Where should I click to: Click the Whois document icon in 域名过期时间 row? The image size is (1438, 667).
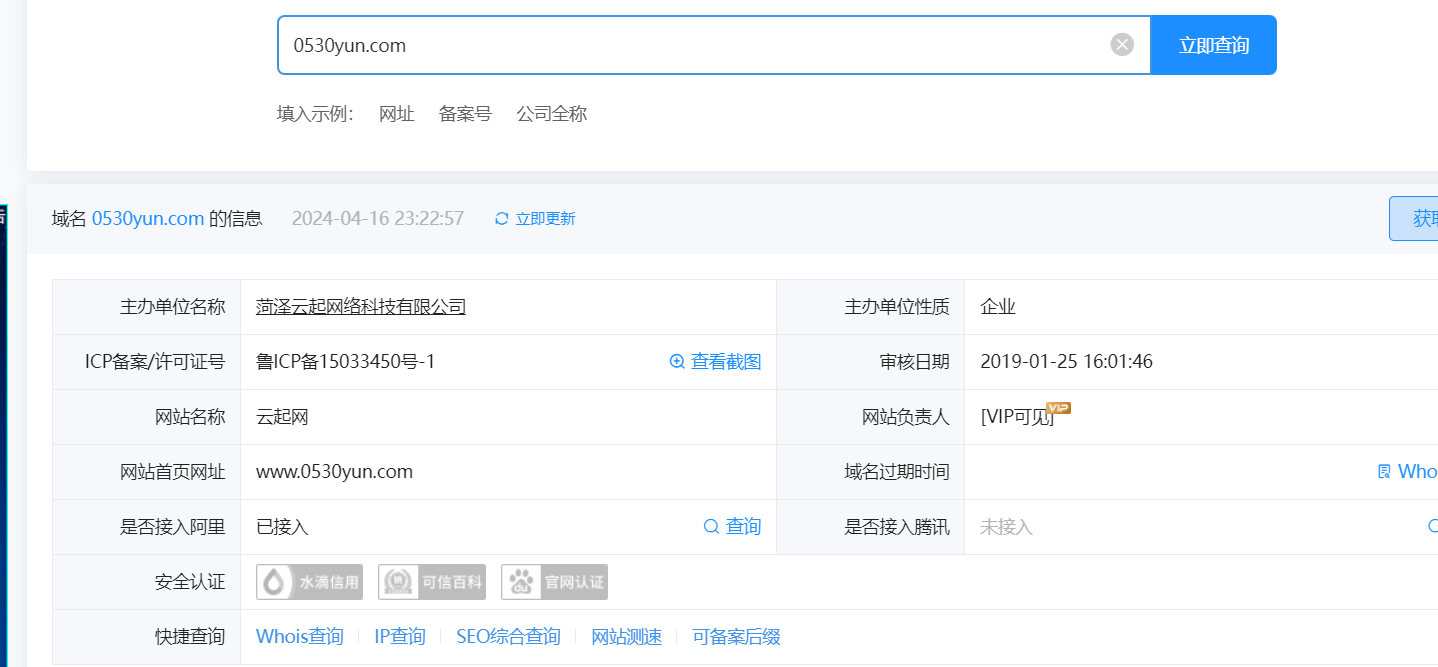click(x=1384, y=472)
